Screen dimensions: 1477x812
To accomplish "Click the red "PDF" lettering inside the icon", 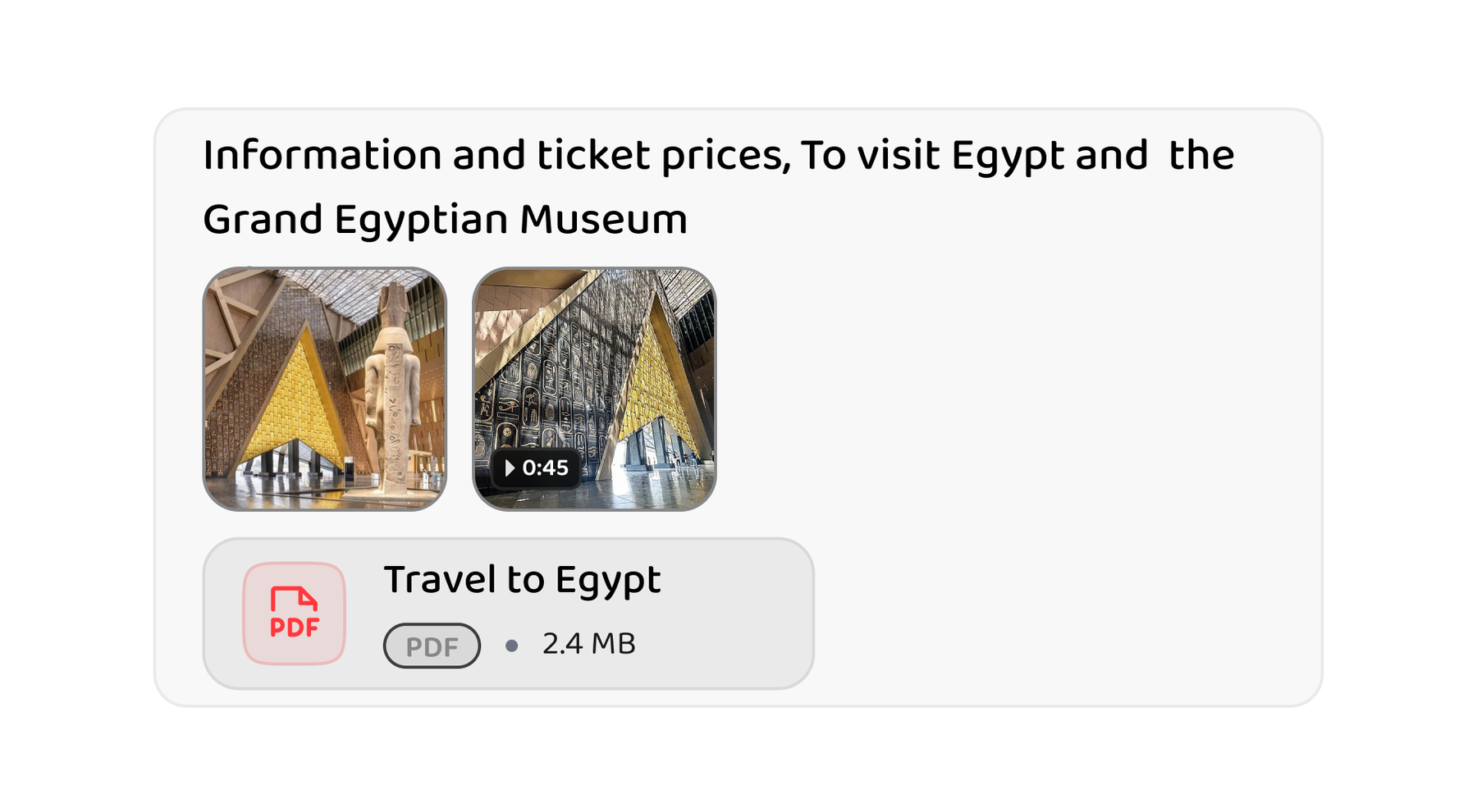I will click(294, 627).
